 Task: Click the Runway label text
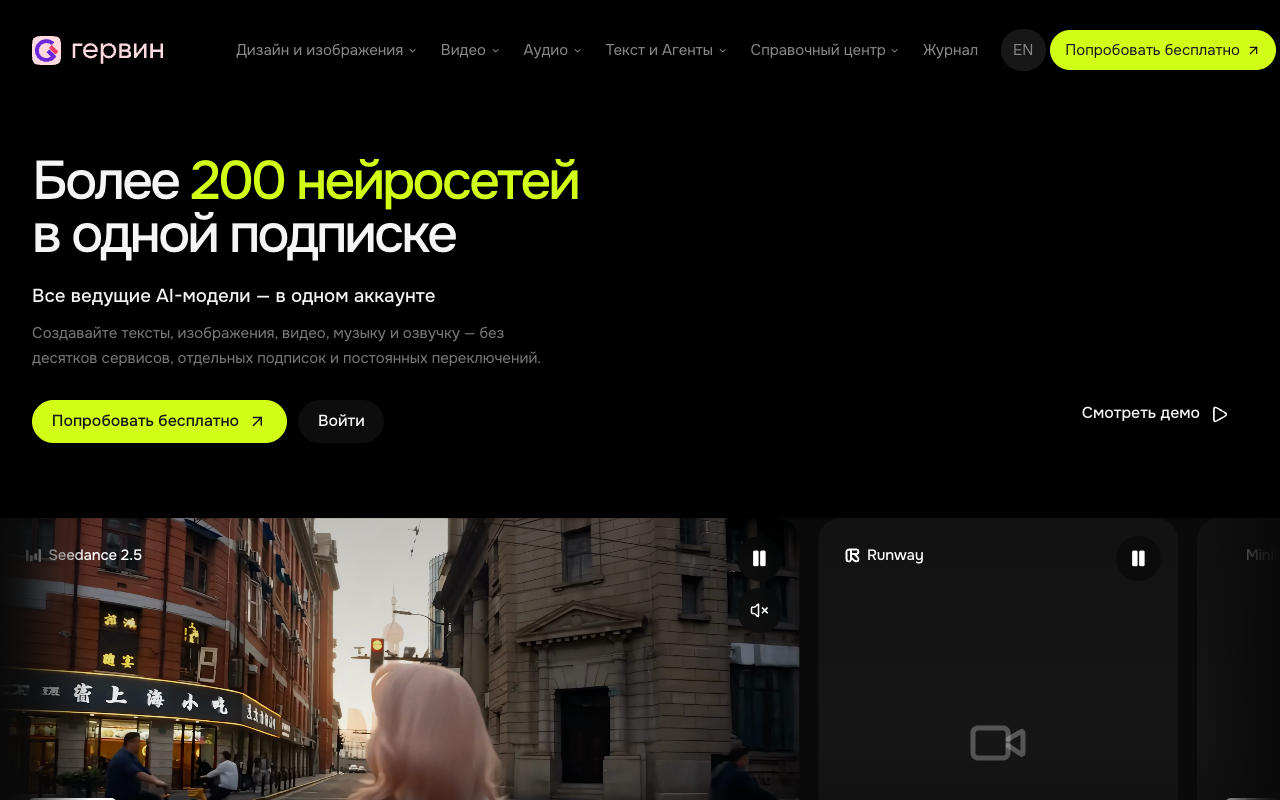pos(895,555)
